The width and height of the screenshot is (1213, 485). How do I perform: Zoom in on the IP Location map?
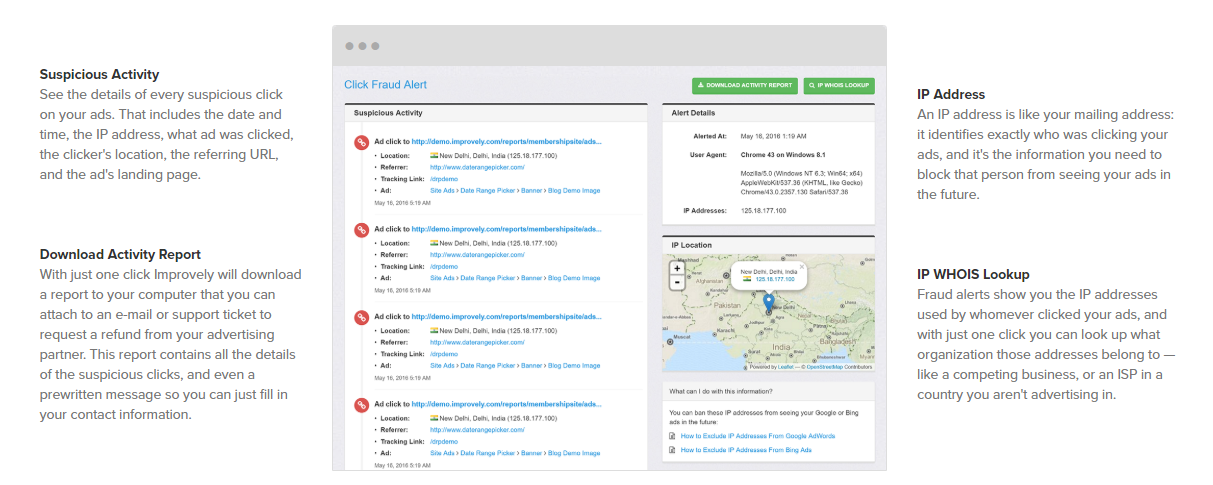(x=677, y=268)
